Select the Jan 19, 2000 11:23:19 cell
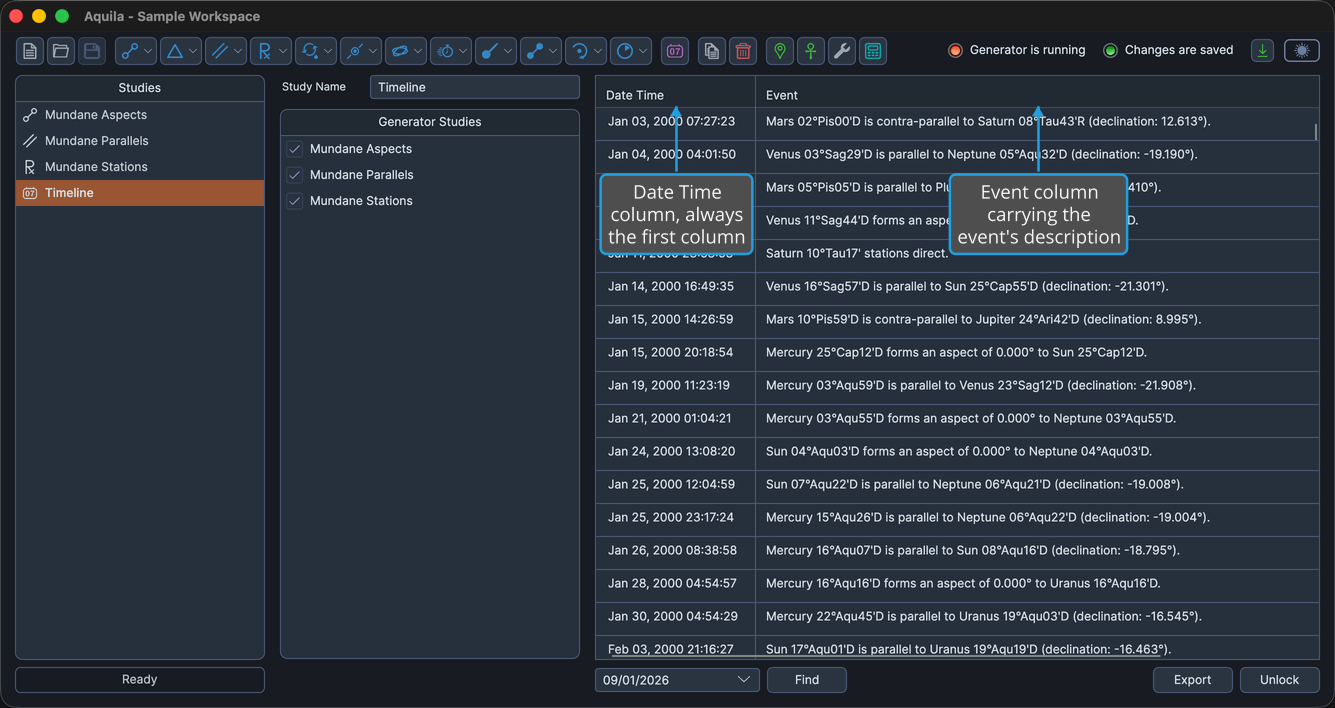 (675, 386)
